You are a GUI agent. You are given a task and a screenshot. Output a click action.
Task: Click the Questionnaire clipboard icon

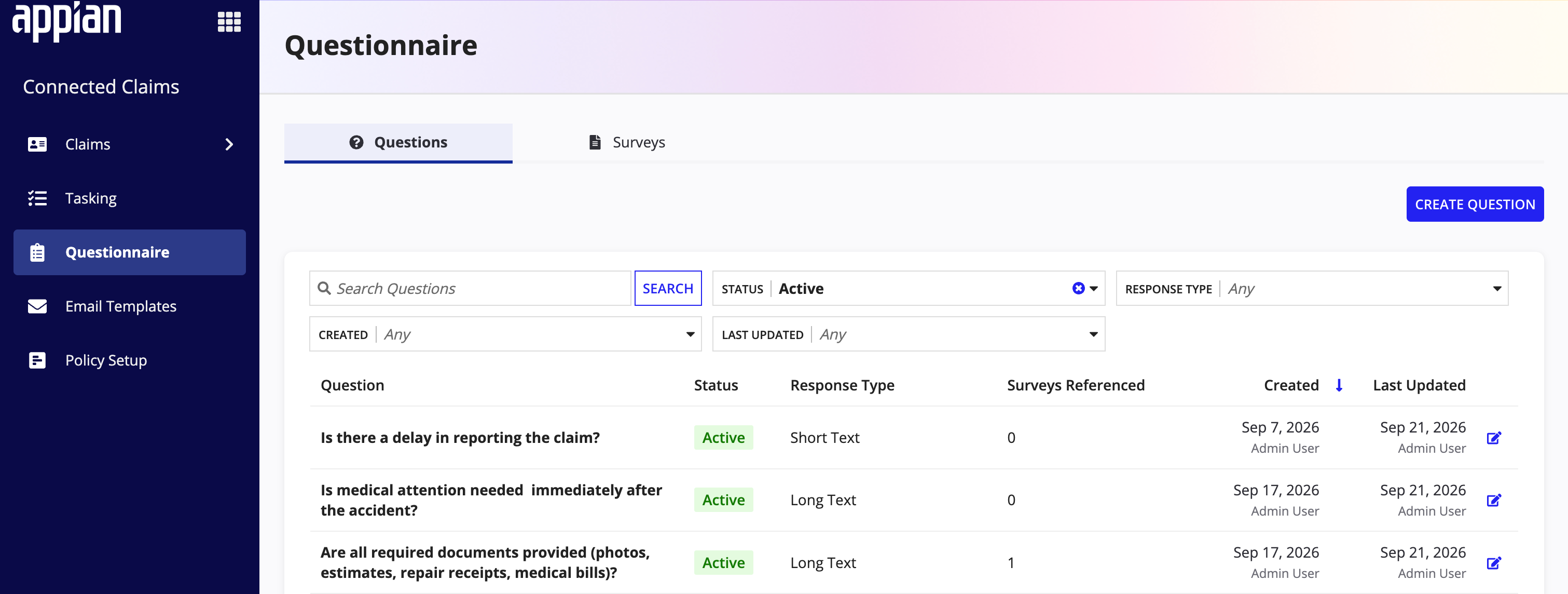click(37, 252)
